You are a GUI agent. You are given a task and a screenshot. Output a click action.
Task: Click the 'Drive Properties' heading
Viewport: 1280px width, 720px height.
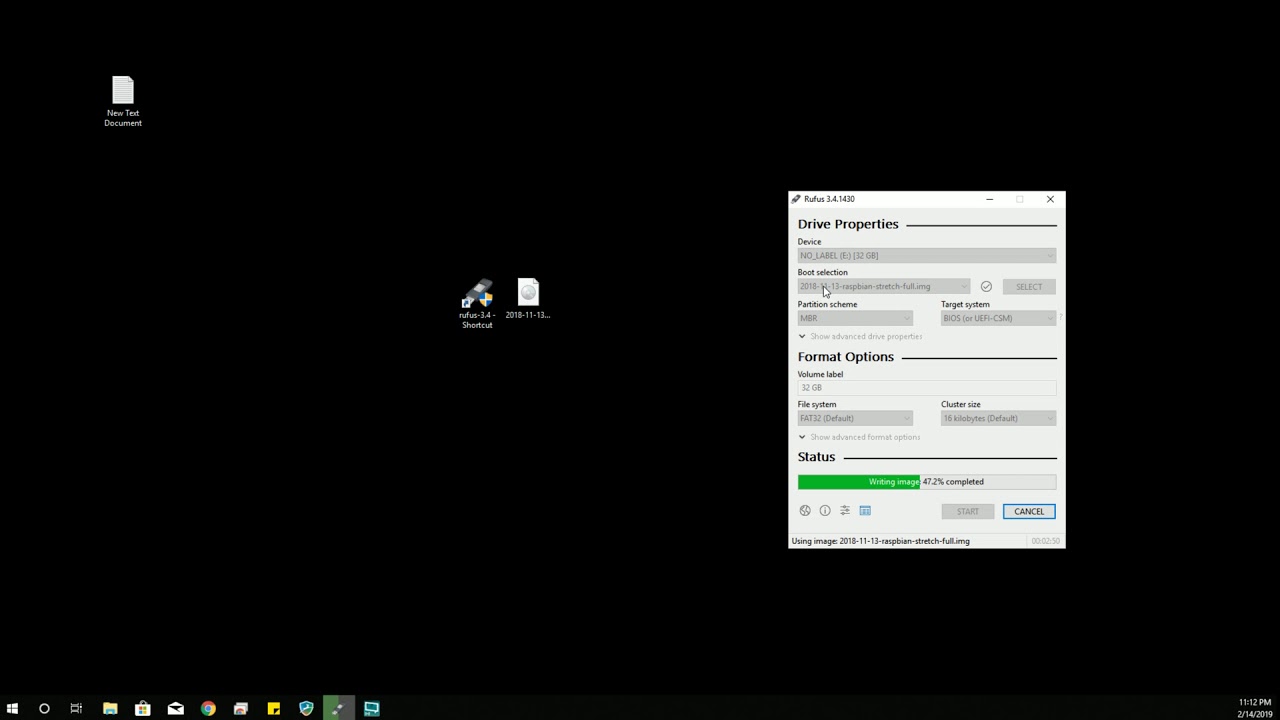point(848,224)
